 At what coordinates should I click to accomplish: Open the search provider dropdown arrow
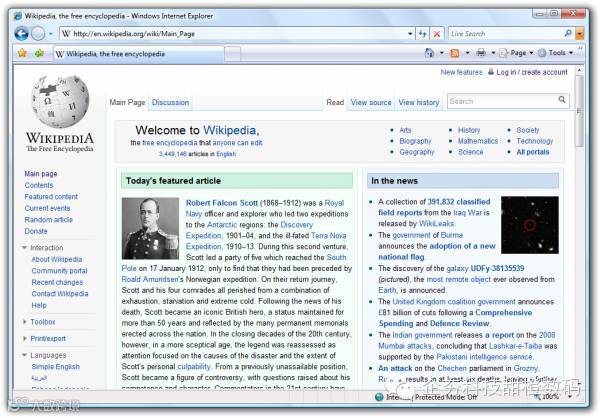point(580,34)
